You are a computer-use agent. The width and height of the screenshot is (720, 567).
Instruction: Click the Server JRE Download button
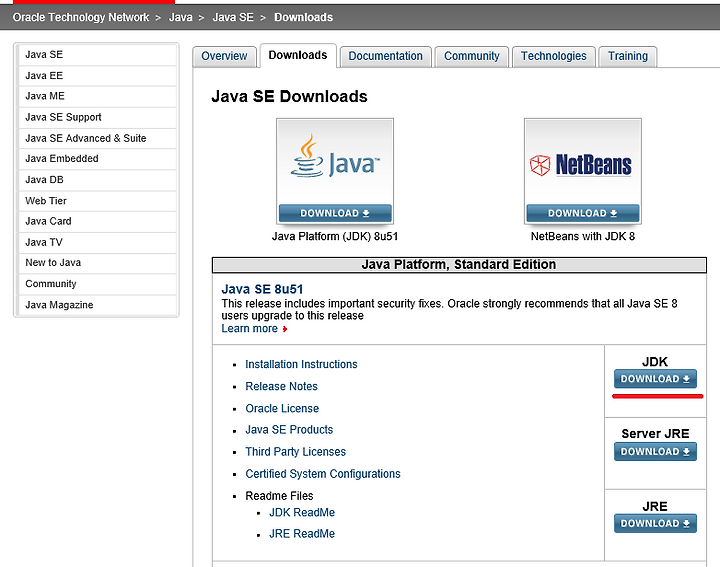(655, 452)
